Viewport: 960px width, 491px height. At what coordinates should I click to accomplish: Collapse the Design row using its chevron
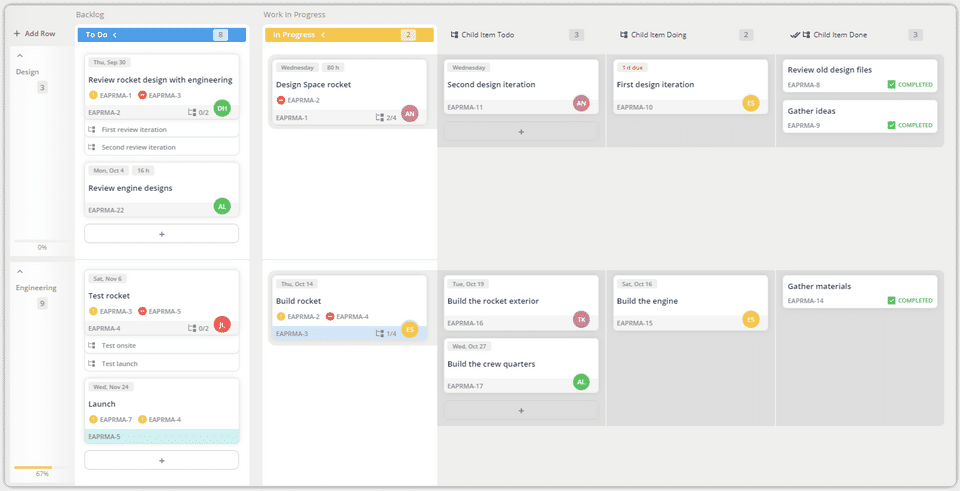tap(21, 56)
